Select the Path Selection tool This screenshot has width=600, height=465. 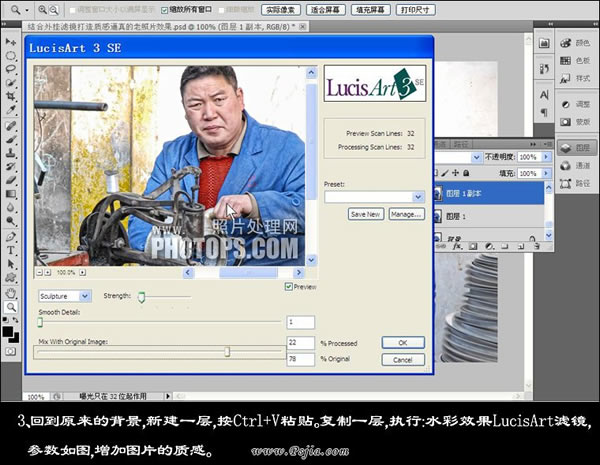click(x=11, y=264)
